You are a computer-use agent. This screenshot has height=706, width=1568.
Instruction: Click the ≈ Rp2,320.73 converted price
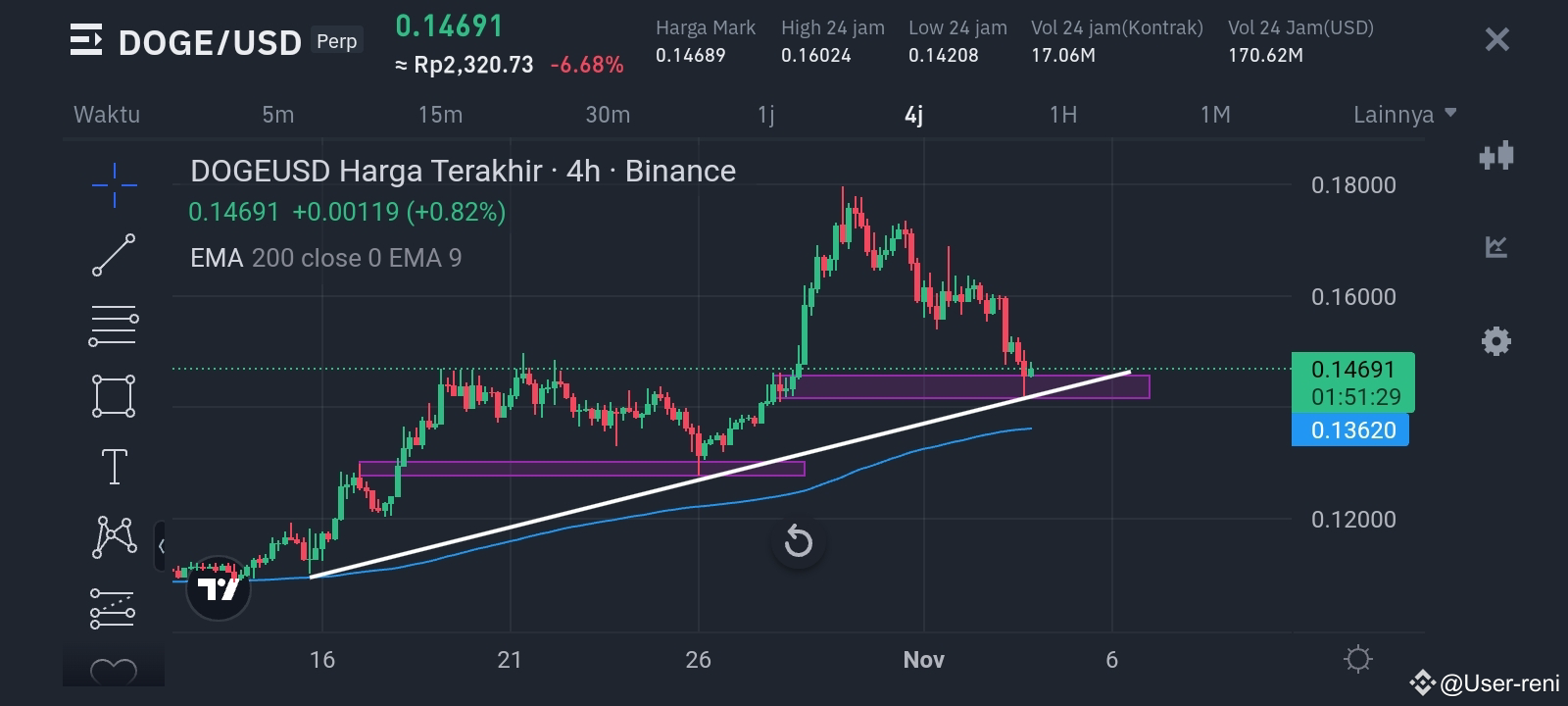pos(465,65)
